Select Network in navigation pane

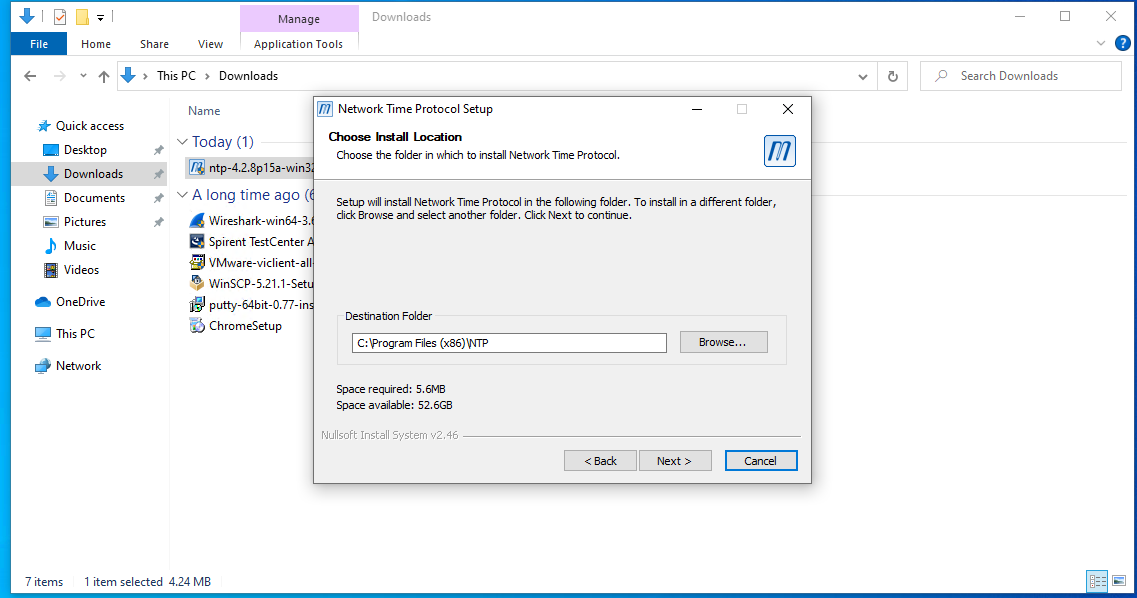coord(78,366)
